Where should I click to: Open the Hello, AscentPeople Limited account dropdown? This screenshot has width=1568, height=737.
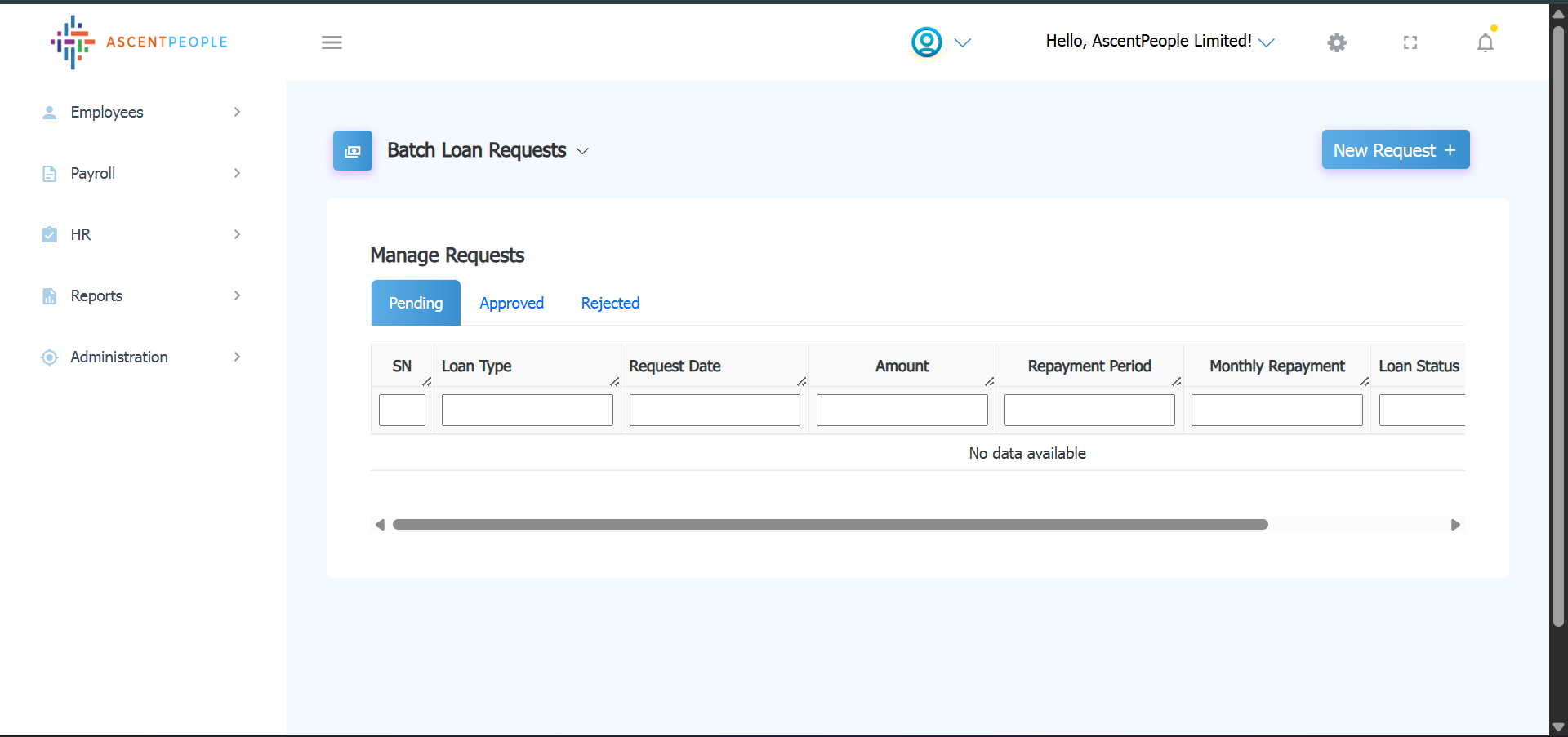coord(1160,42)
